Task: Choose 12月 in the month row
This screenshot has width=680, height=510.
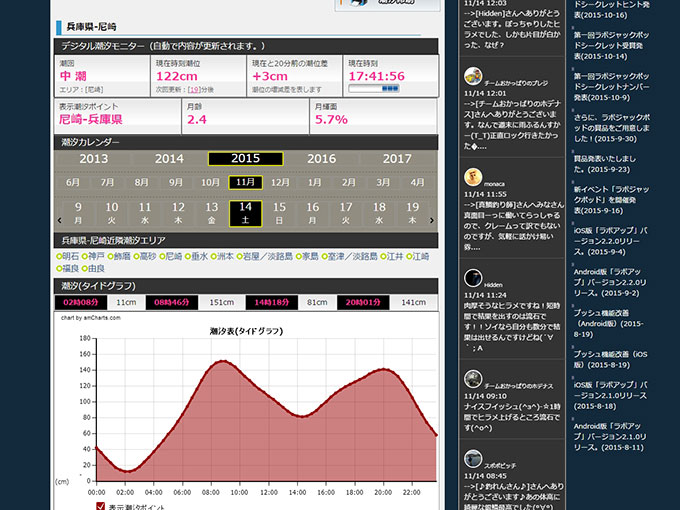Action: (280, 183)
